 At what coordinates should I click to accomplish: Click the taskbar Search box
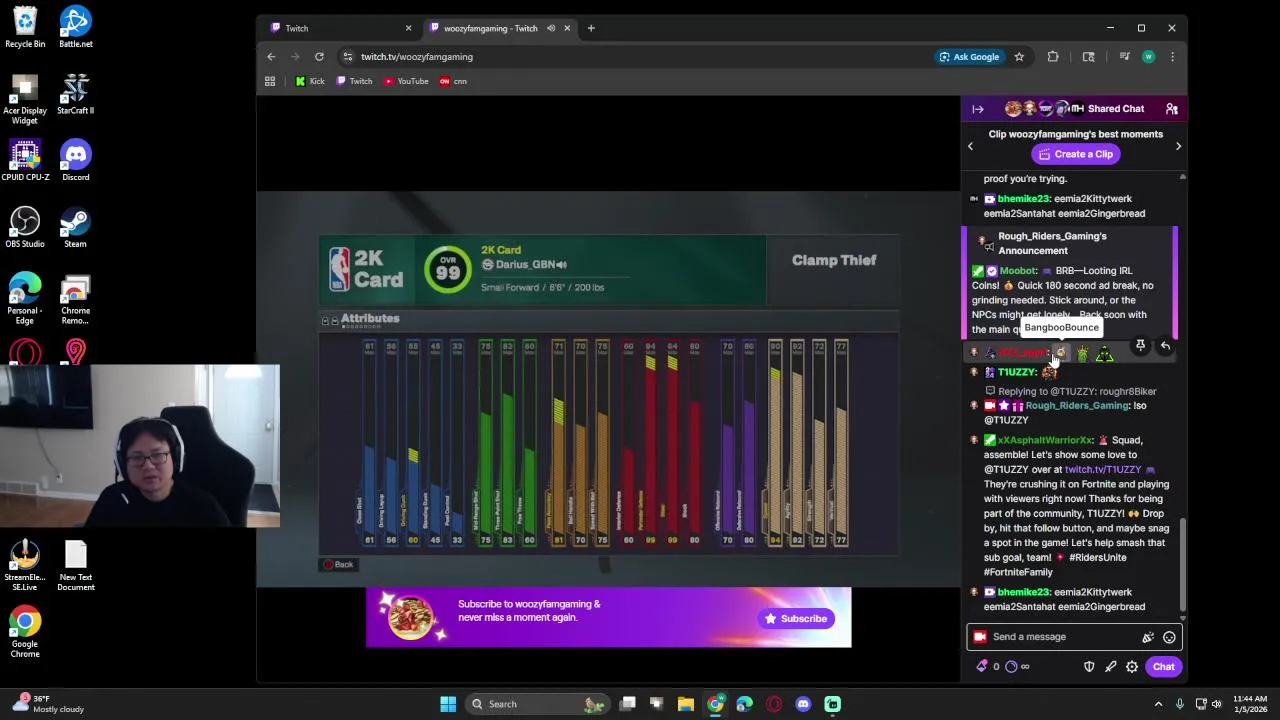[x=540, y=704]
